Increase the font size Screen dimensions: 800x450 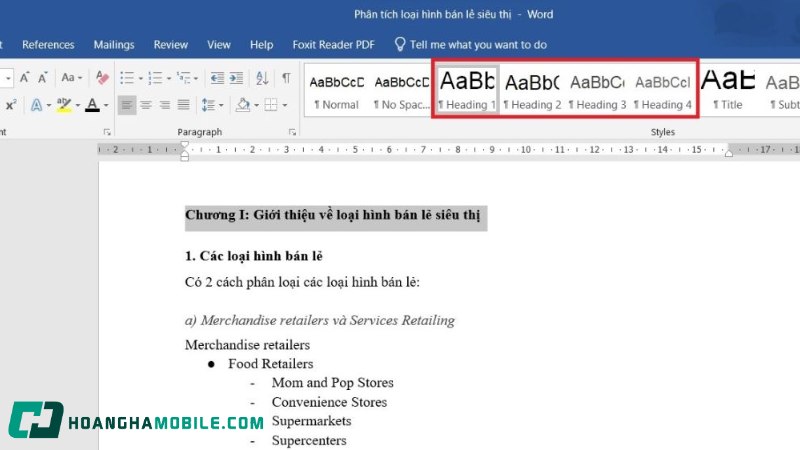(x=26, y=78)
